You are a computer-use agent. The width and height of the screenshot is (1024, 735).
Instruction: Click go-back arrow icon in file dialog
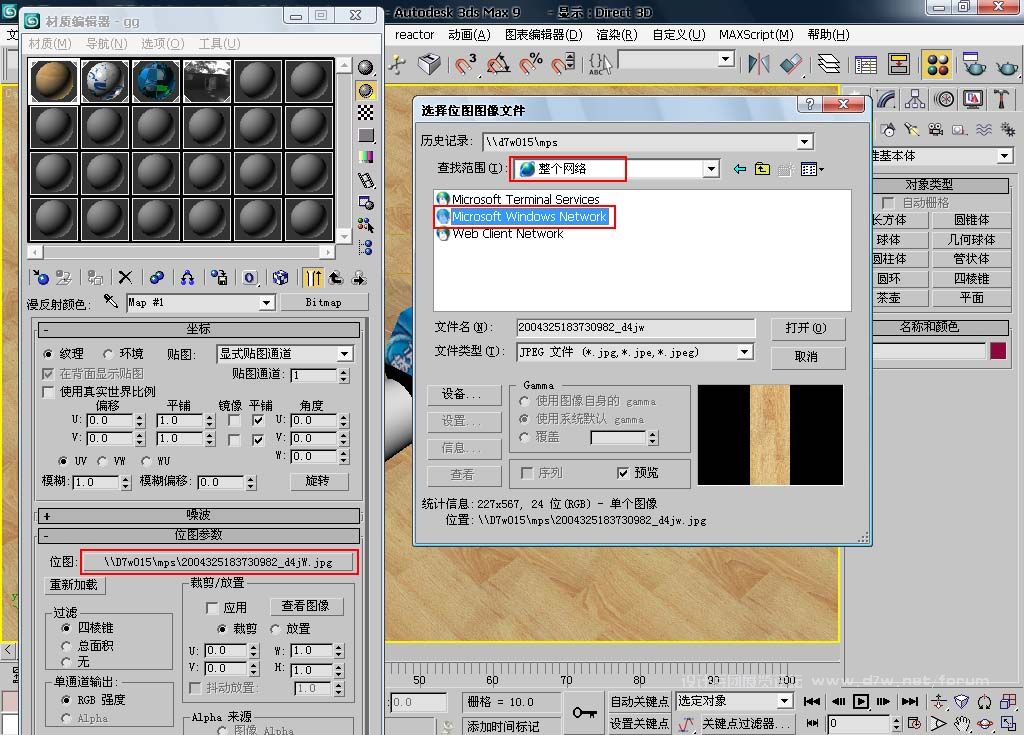[x=739, y=169]
